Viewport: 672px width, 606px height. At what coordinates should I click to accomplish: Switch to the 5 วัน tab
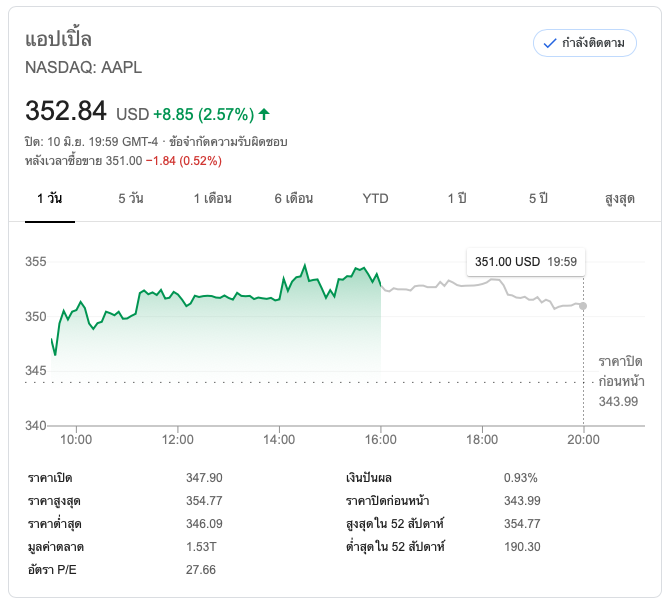(130, 198)
